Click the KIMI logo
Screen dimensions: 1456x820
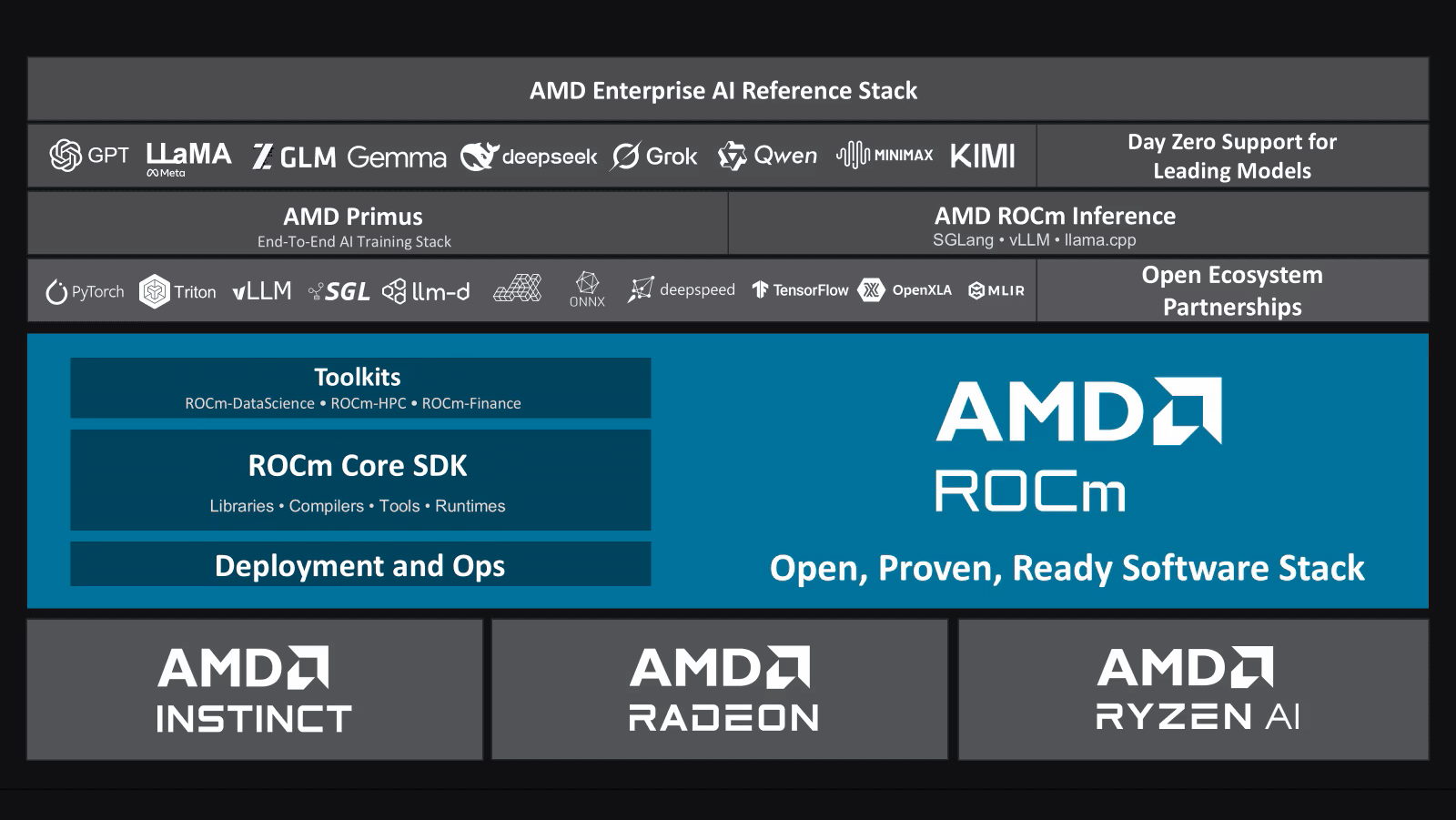982,156
